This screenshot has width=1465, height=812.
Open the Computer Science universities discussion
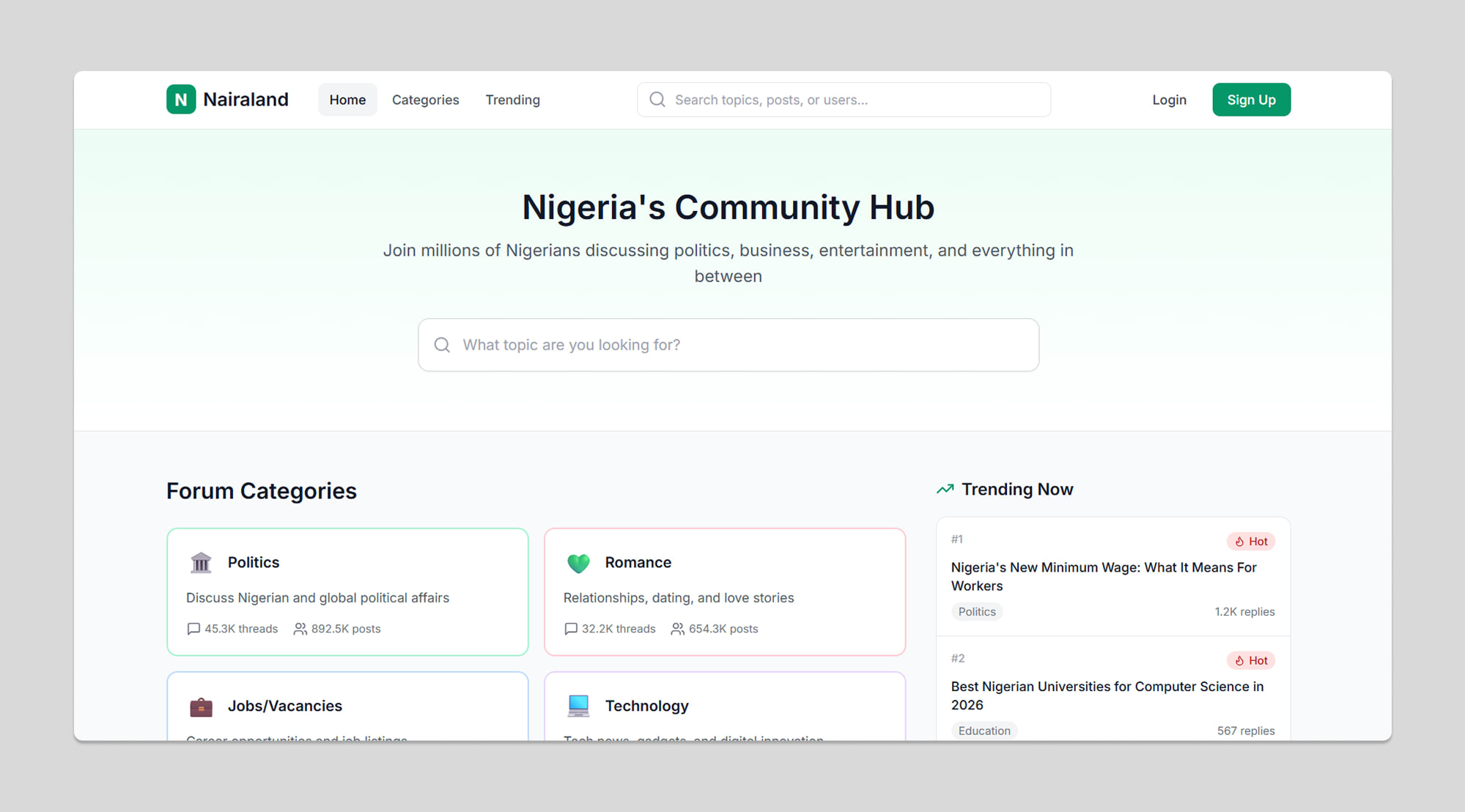[x=1107, y=695]
